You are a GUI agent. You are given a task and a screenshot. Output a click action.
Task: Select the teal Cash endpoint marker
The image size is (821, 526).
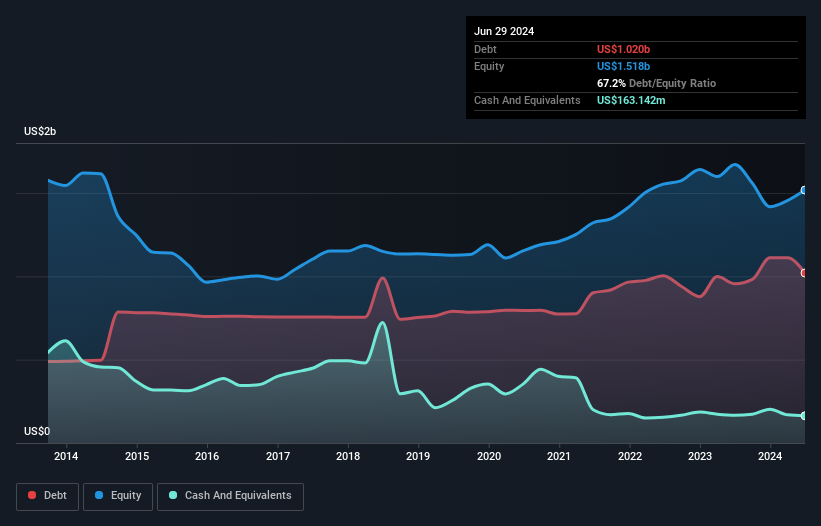(x=804, y=416)
